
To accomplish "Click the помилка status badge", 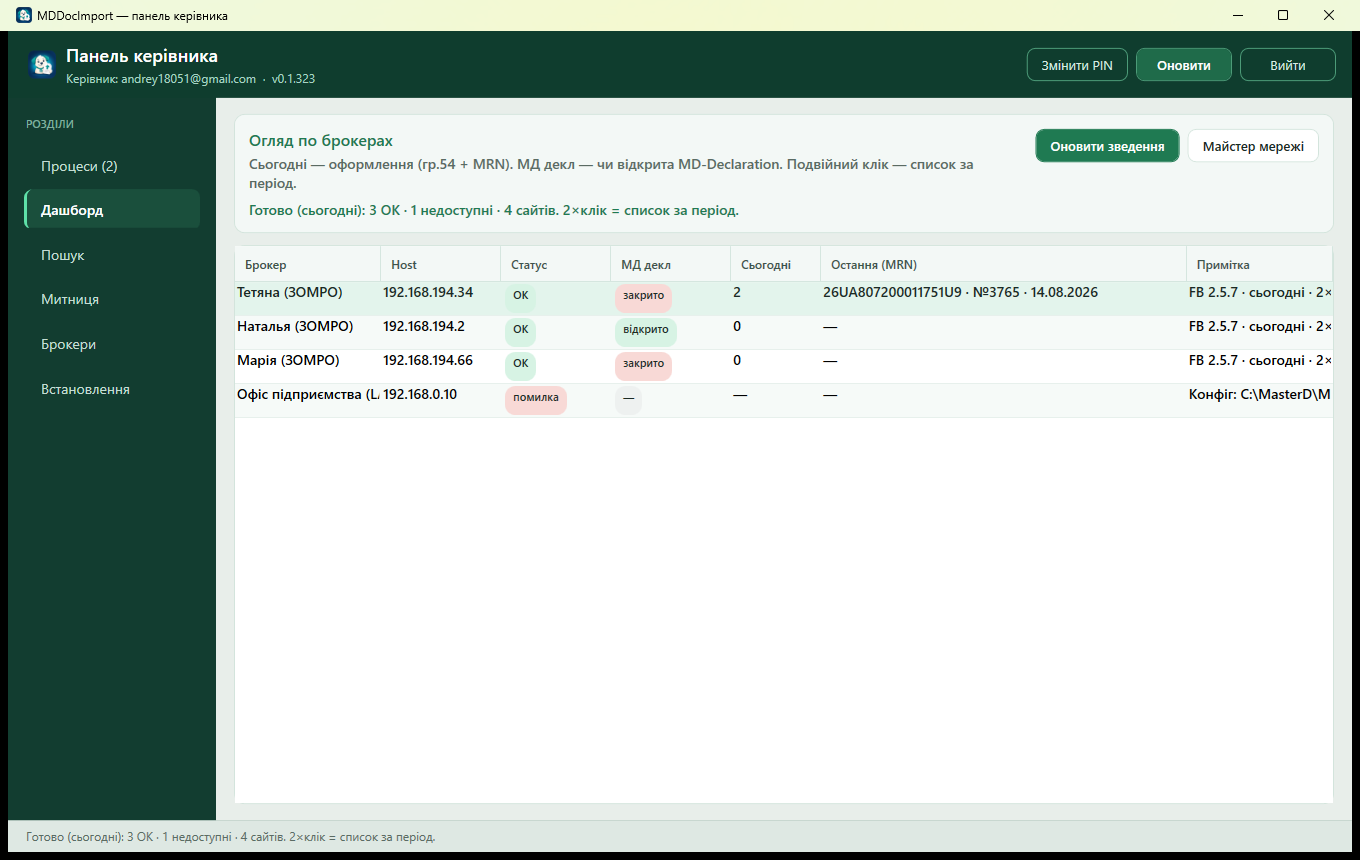I will coord(536,398).
